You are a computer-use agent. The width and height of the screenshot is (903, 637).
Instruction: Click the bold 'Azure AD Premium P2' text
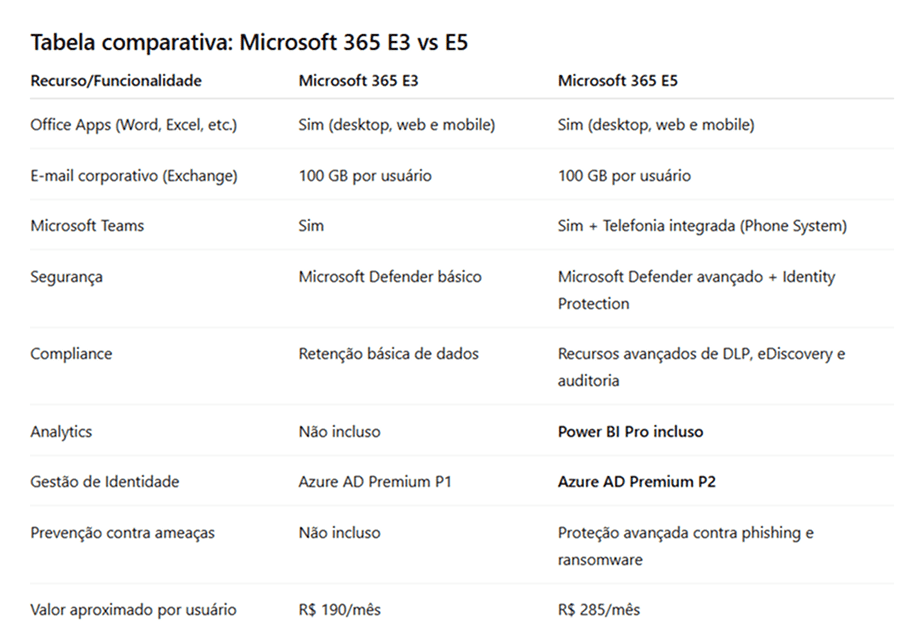636,481
